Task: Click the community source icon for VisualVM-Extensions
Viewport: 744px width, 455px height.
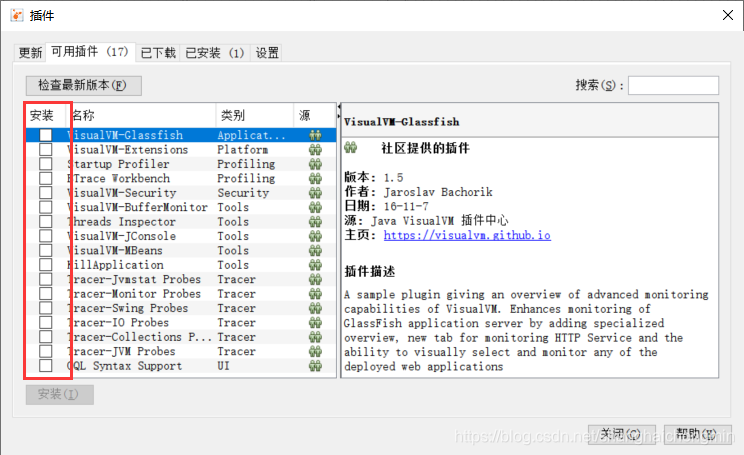Action: click(x=315, y=149)
